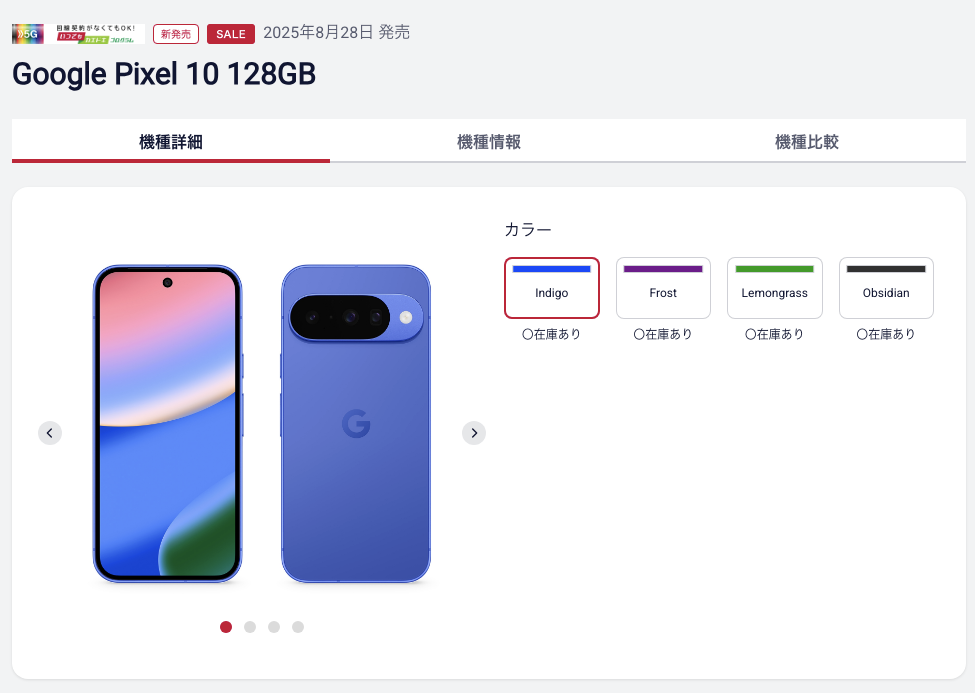Click the black Obsidian color bar
The image size is (975, 693).
click(x=886, y=269)
